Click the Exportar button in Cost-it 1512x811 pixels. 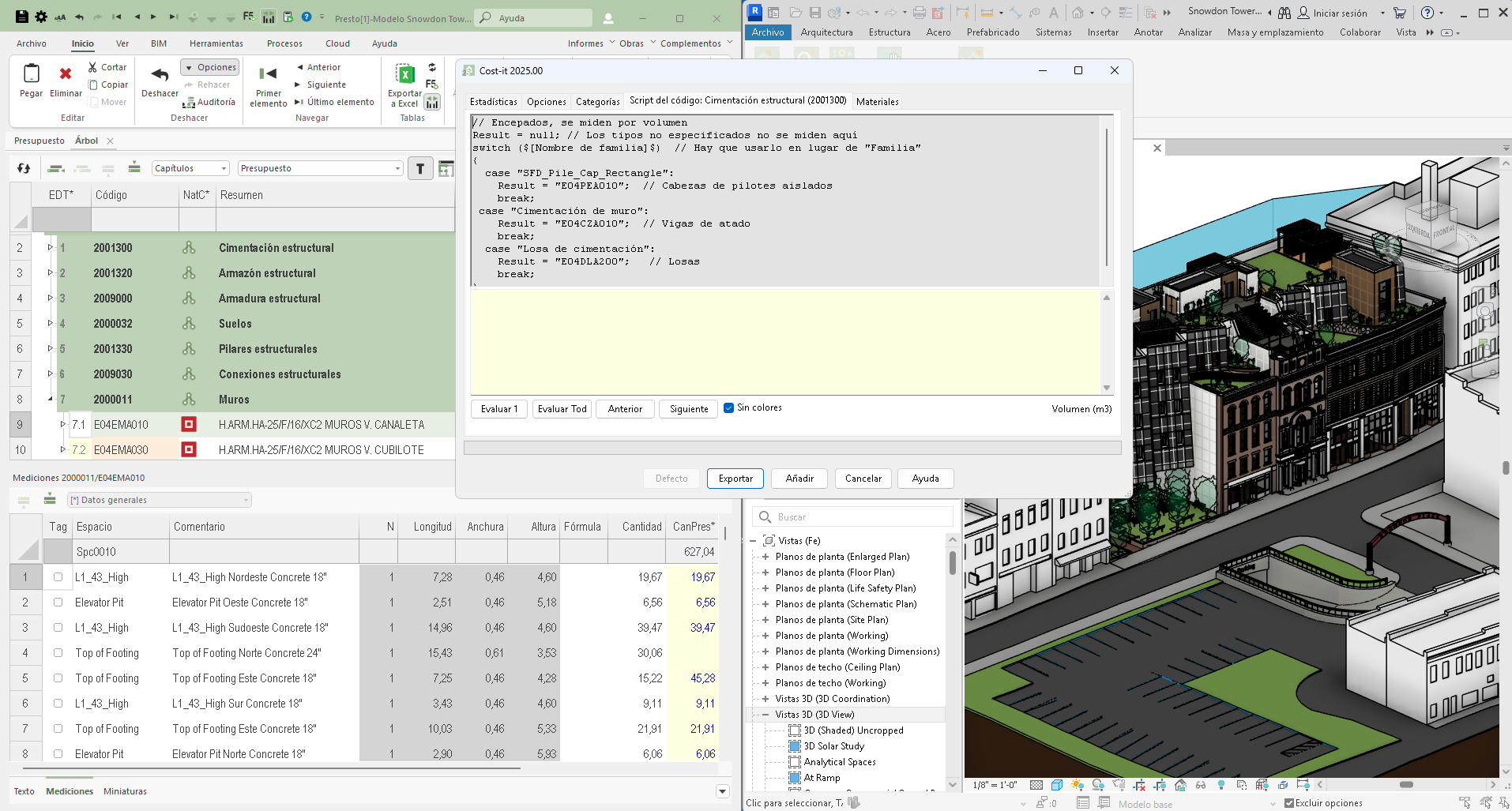tap(735, 478)
